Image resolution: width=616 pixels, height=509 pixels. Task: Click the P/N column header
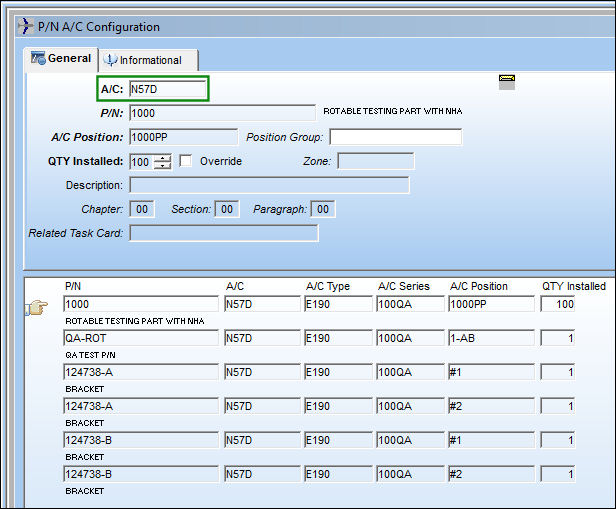73,286
